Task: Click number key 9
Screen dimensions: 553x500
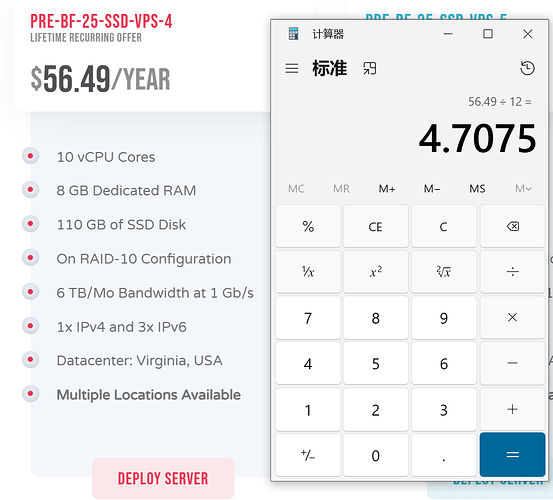Action: point(444,317)
